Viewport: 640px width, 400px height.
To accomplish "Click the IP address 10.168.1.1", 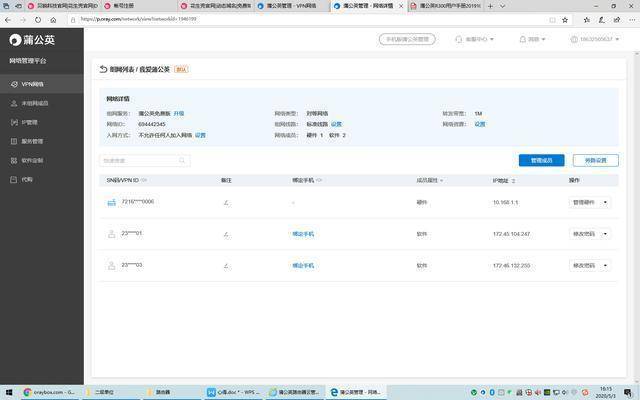I will [x=505, y=202].
